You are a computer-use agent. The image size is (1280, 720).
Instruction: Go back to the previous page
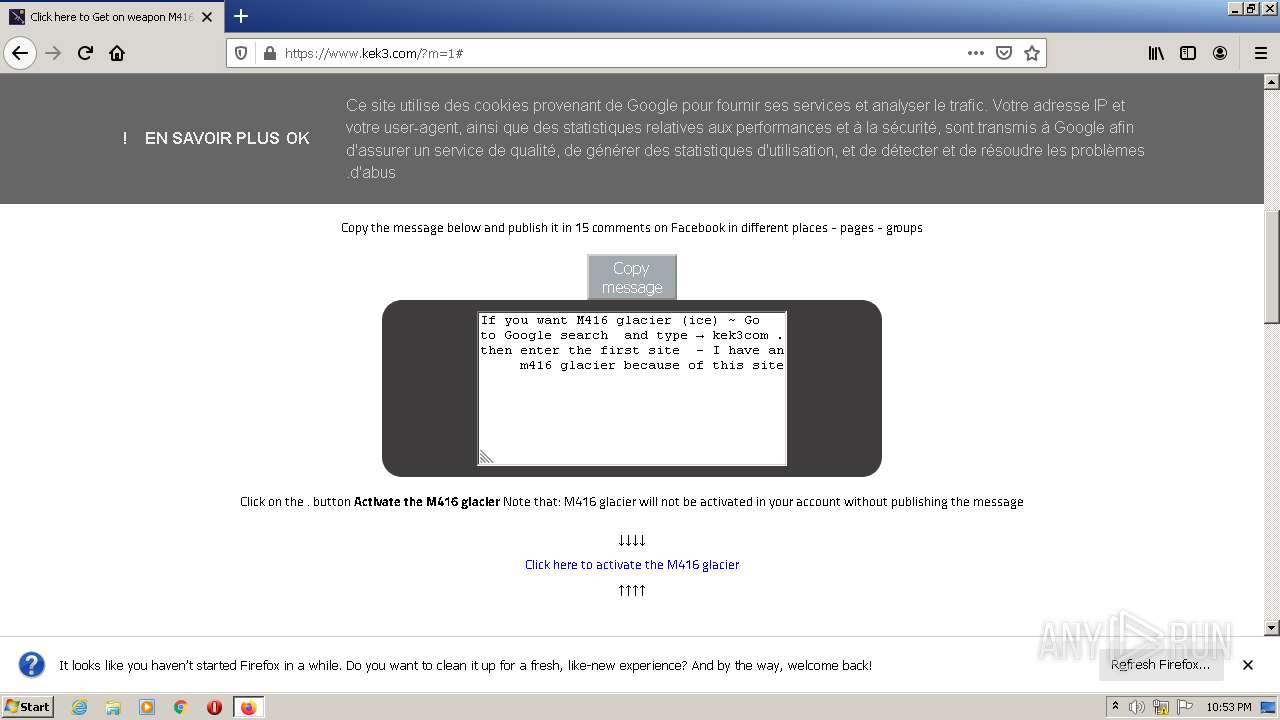pos(20,53)
